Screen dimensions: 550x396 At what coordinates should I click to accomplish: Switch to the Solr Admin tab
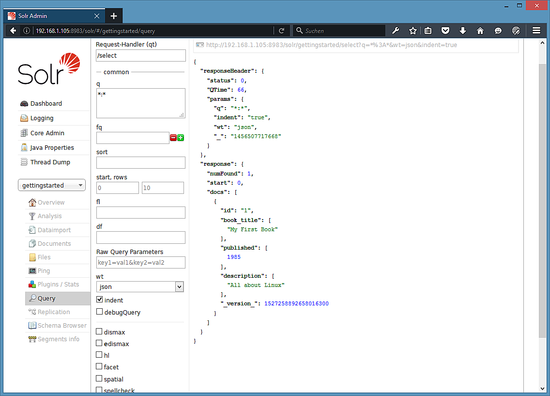(x=53, y=16)
